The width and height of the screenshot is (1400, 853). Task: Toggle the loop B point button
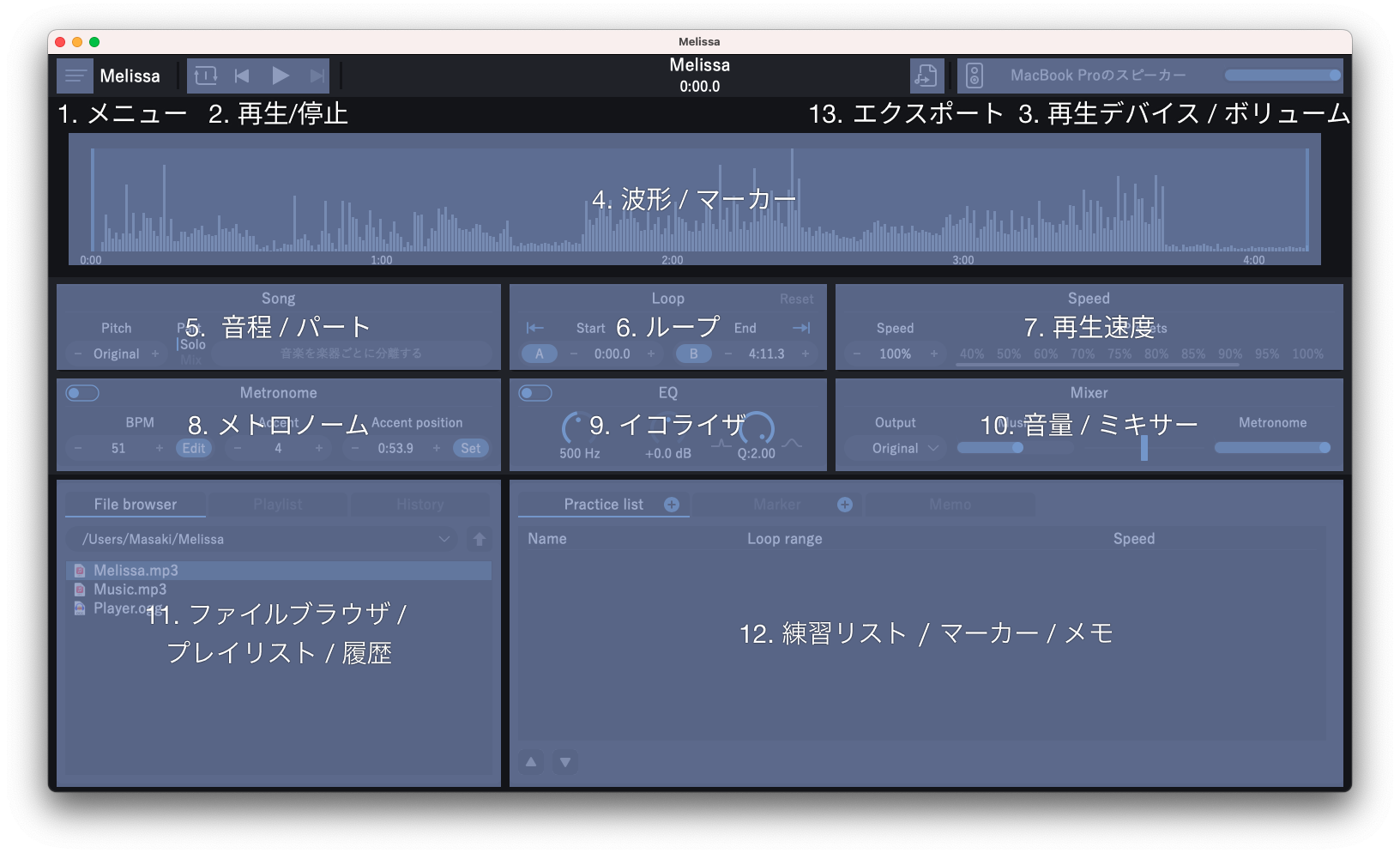point(694,354)
